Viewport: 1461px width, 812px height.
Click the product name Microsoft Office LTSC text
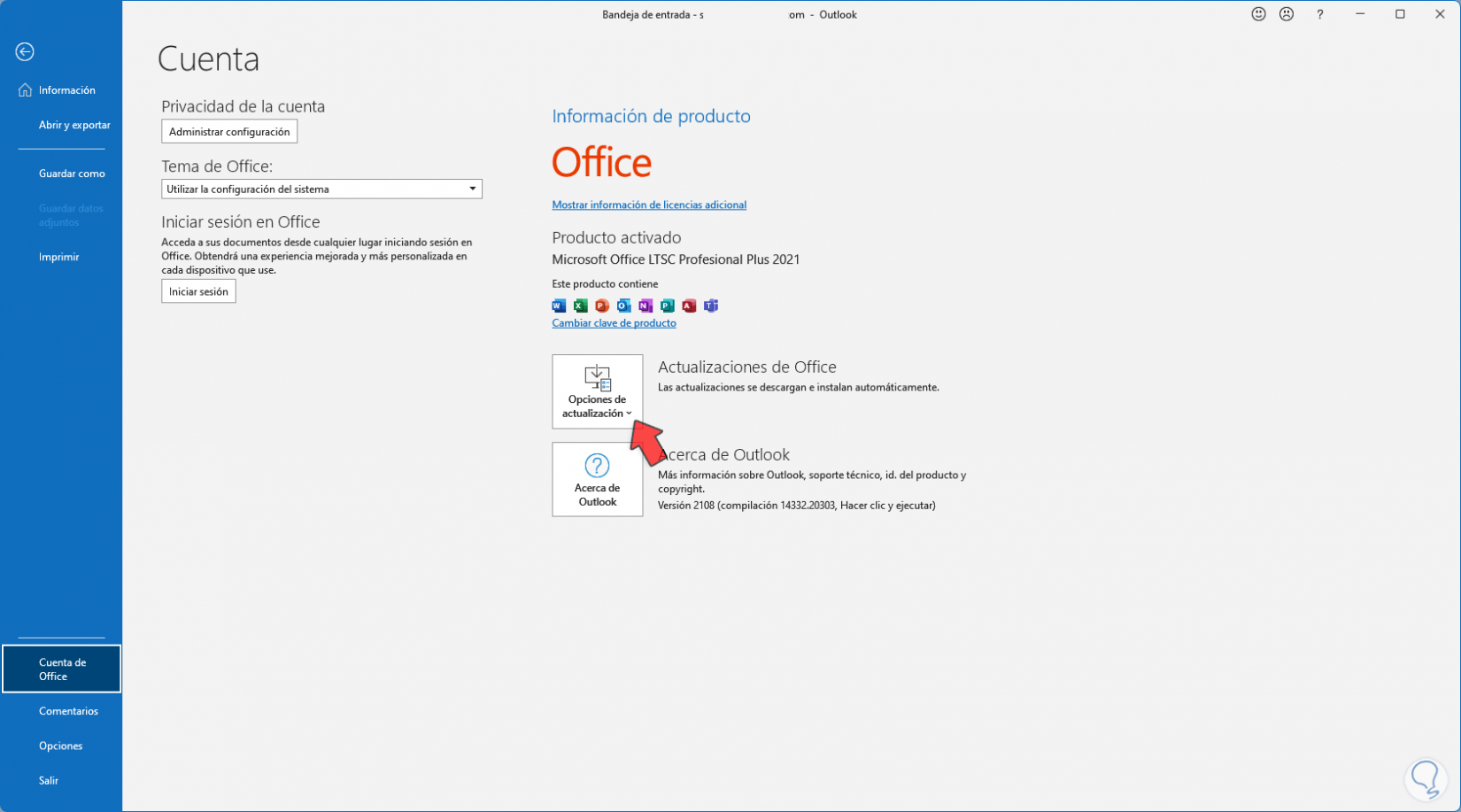[676, 259]
